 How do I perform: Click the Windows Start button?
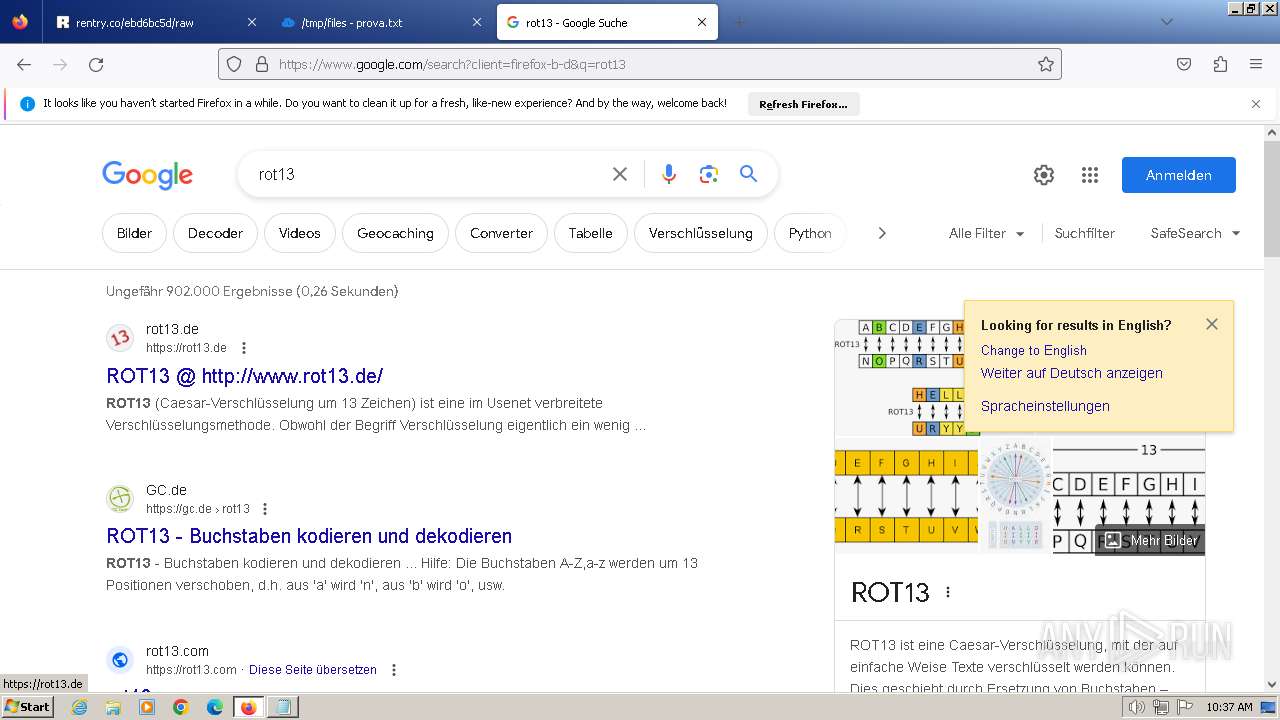tap(28, 706)
